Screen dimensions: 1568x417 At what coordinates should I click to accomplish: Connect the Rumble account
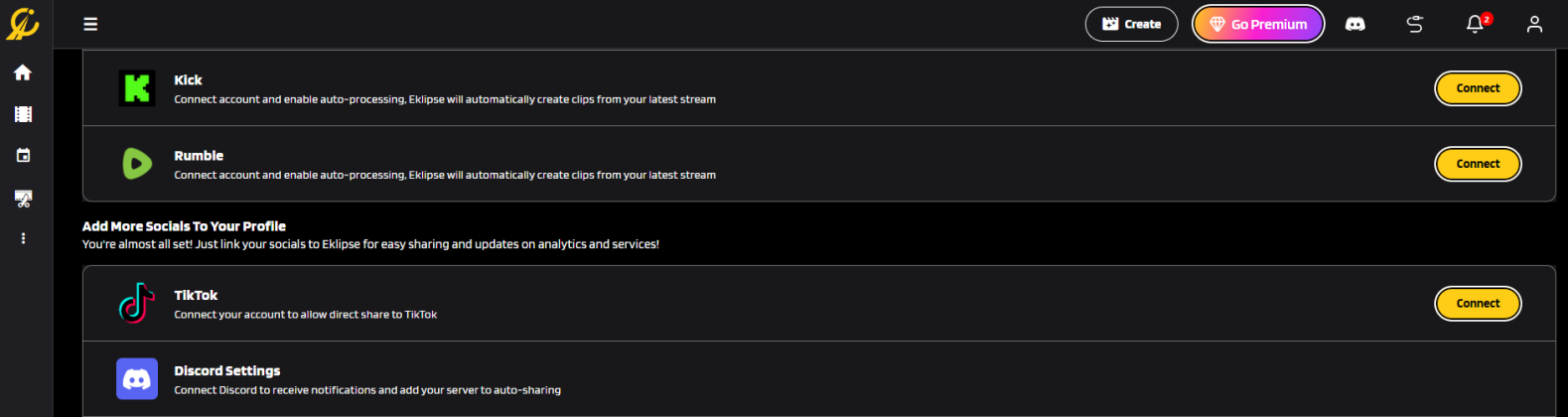click(1478, 164)
